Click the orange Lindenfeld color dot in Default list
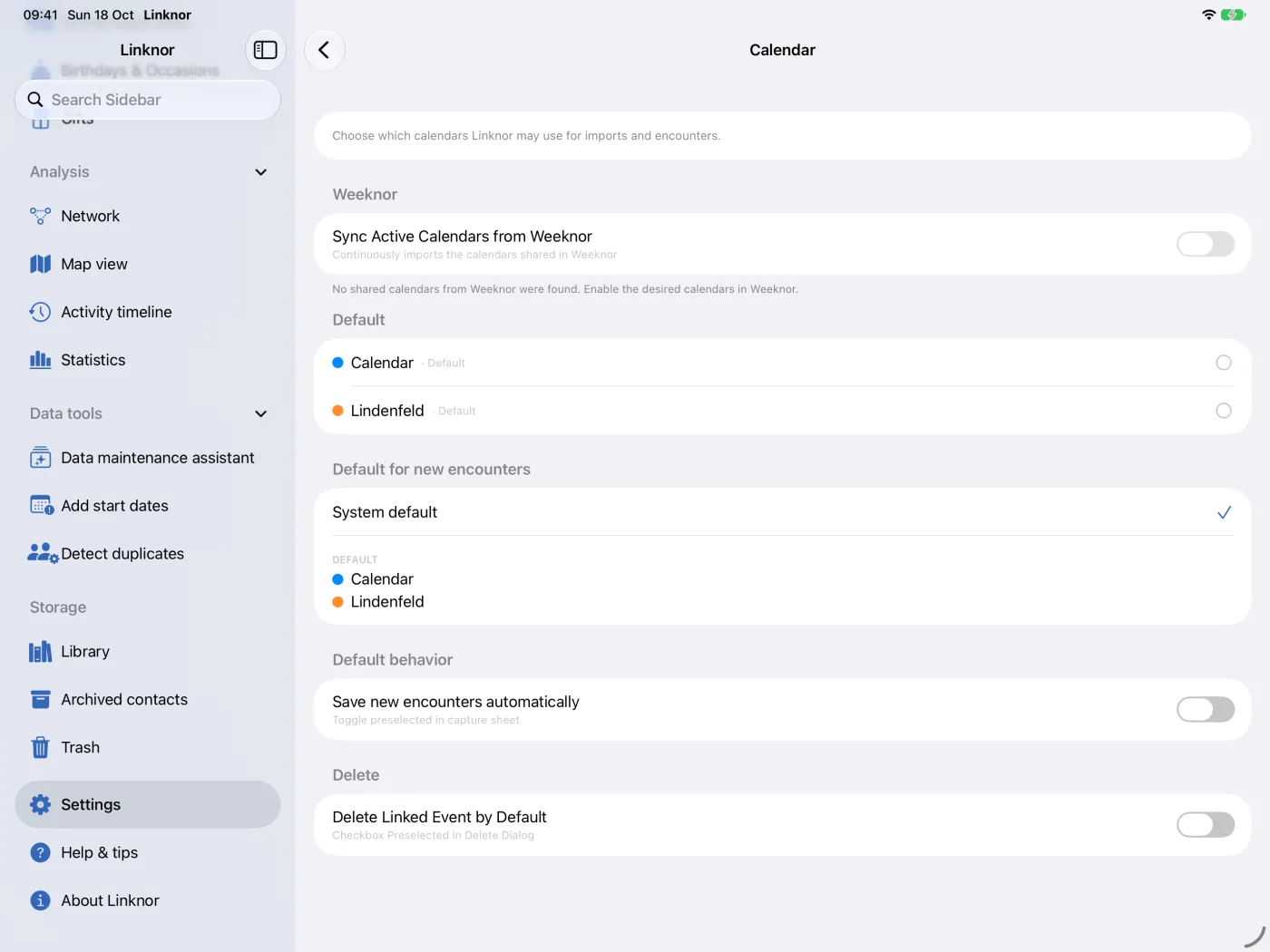The width and height of the screenshot is (1270, 952). pyautogui.click(x=337, y=411)
